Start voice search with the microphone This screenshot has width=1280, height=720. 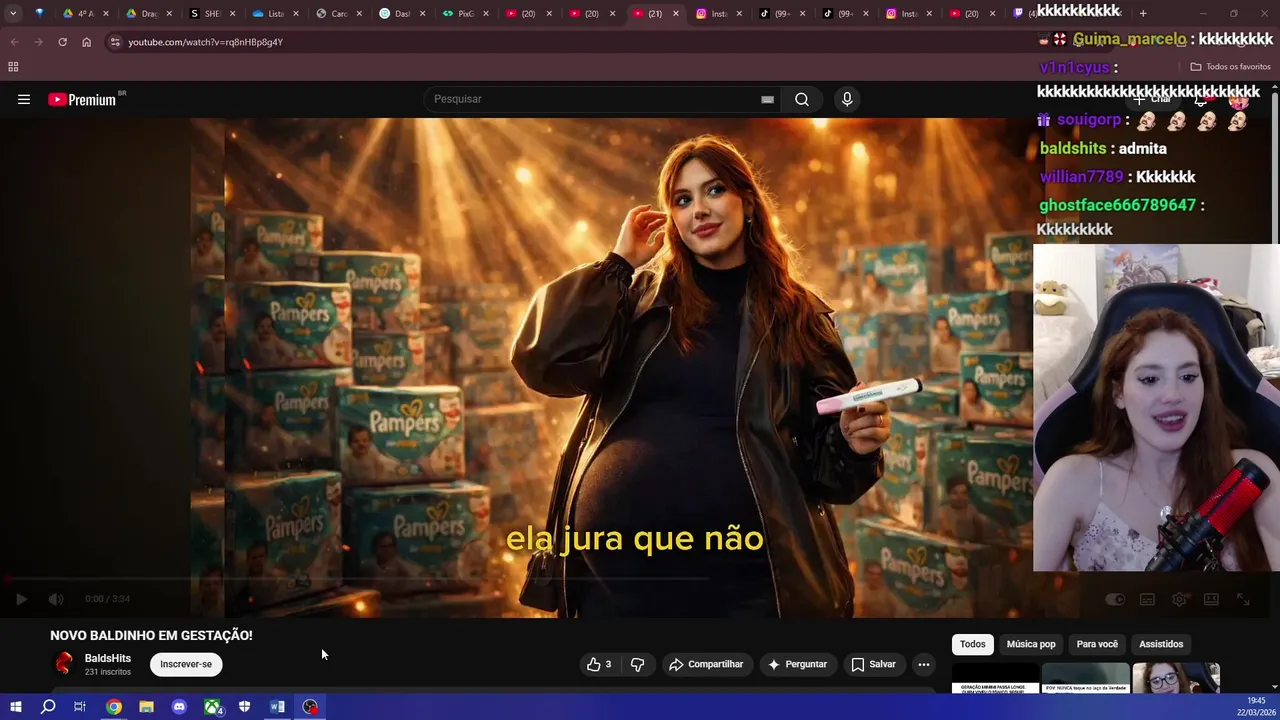[x=847, y=99]
